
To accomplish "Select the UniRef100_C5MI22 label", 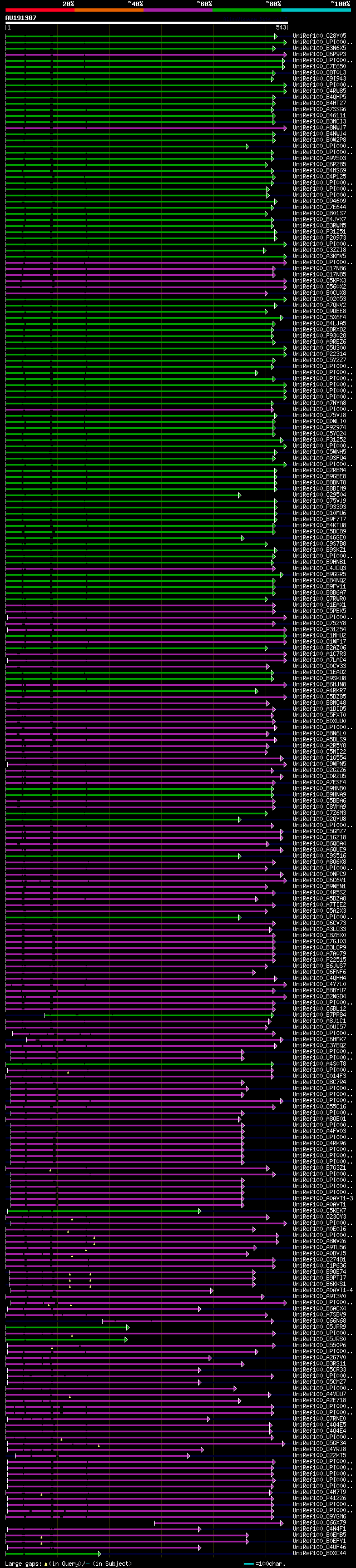I will coord(319,752).
